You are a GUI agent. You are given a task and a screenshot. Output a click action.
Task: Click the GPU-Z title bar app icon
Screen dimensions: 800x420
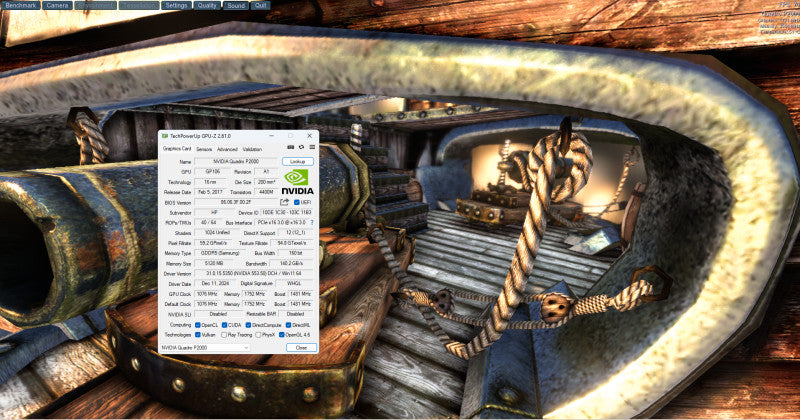tap(165, 136)
